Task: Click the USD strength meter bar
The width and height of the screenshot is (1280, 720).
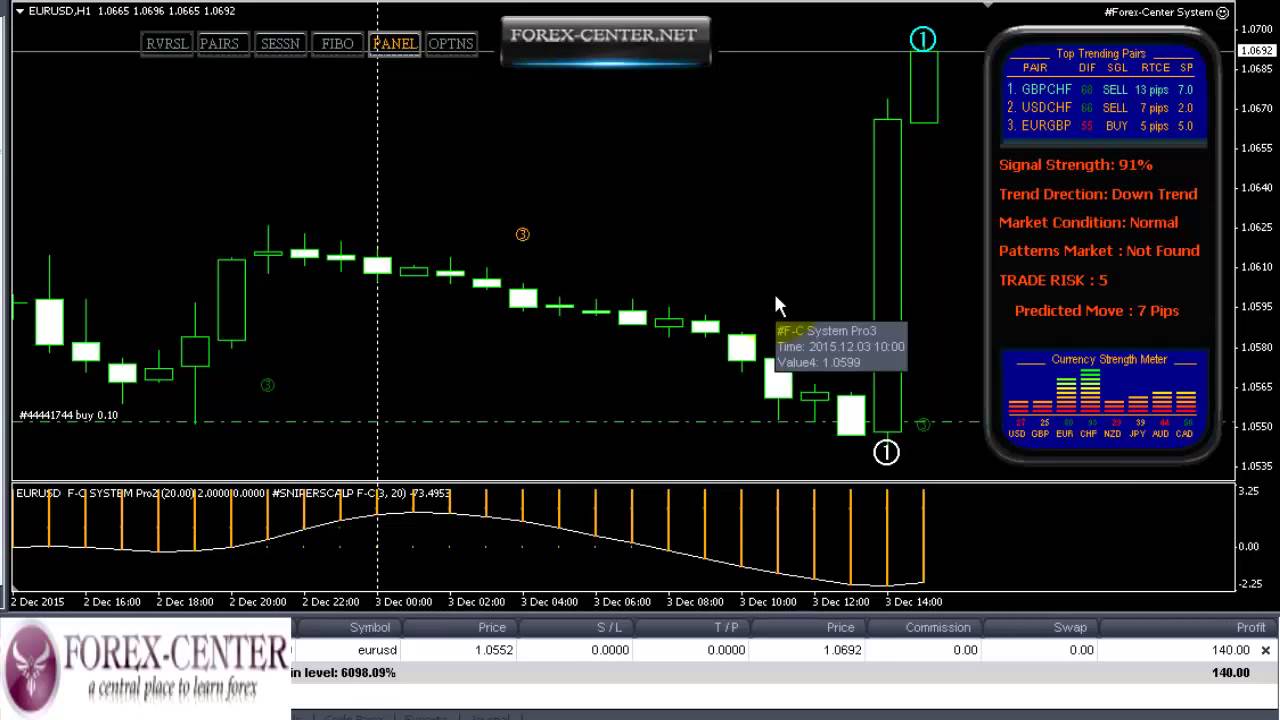Action: point(1017,407)
